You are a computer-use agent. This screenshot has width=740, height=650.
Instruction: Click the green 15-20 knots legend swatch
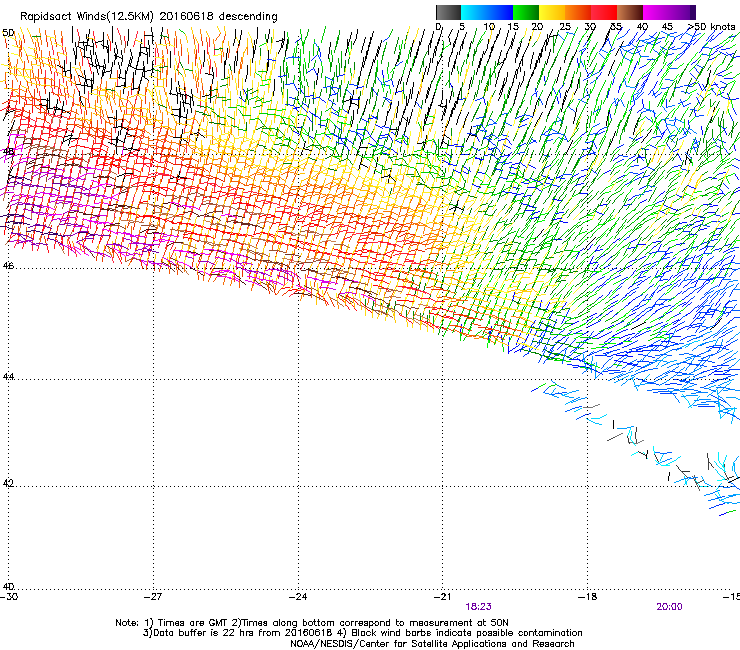pyautogui.click(x=526, y=12)
